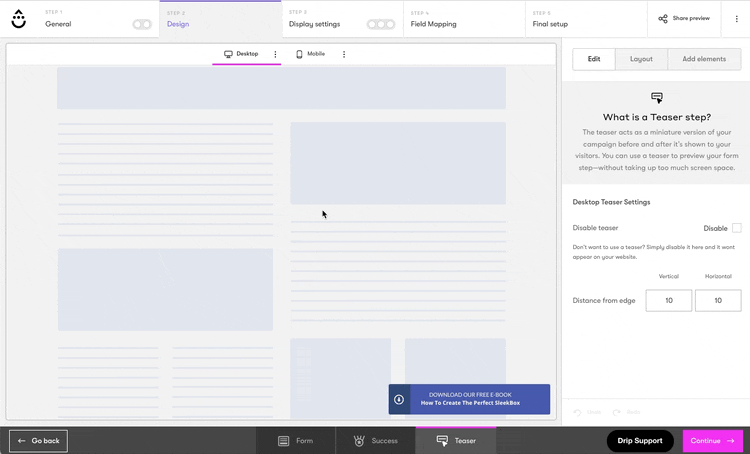Click the Disable teaser label
This screenshot has height=454, width=750.
pyautogui.click(x=595, y=228)
